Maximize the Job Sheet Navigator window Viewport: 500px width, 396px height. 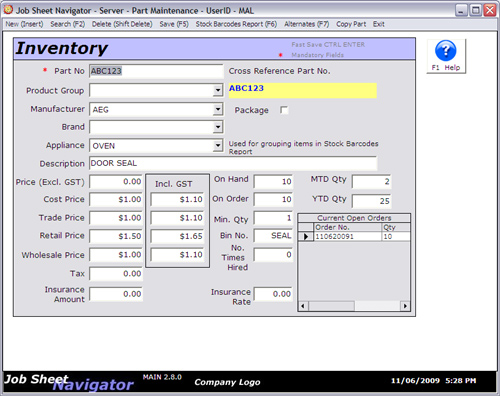pyautogui.click(x=475, y=10)
